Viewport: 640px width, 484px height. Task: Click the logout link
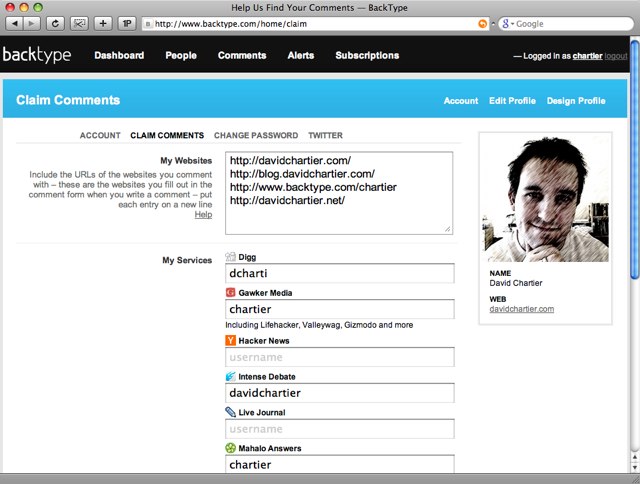coord(616,56)
